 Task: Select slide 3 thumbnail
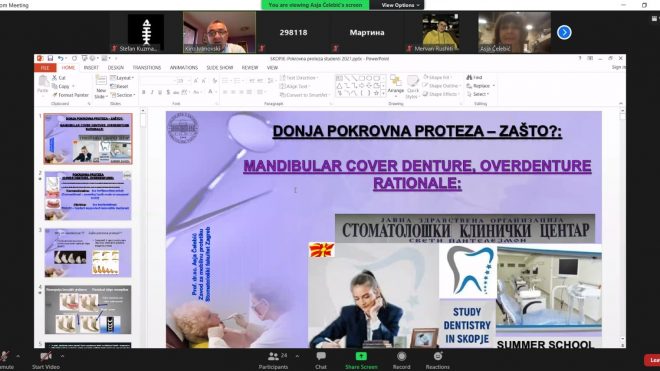click(x=88, y=253)
